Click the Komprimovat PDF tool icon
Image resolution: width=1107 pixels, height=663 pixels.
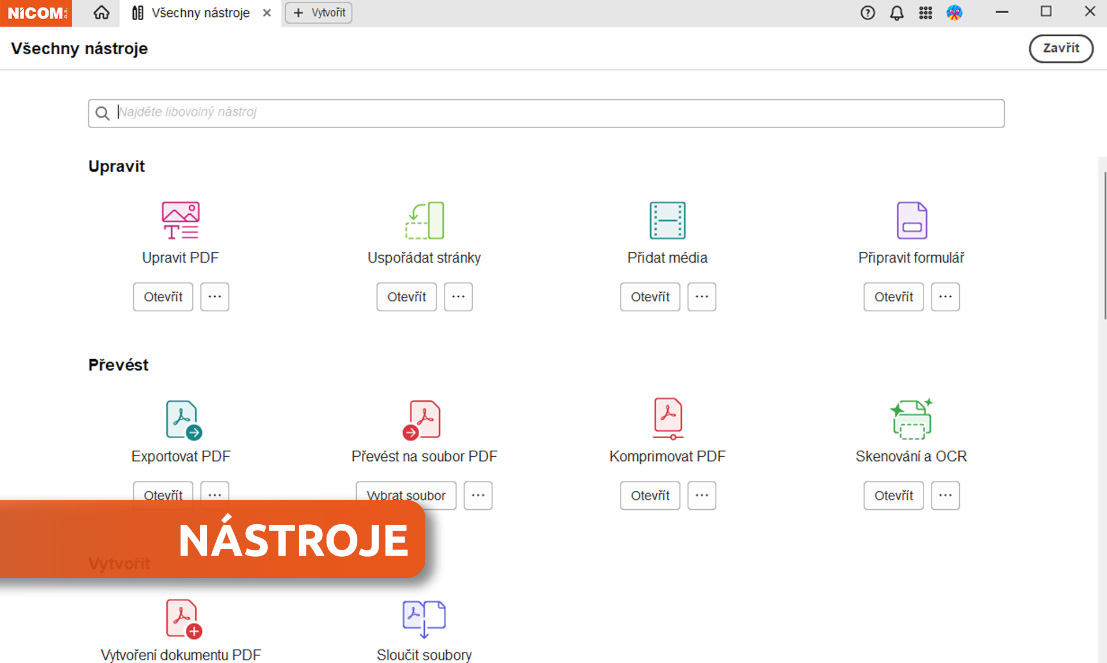668,419
